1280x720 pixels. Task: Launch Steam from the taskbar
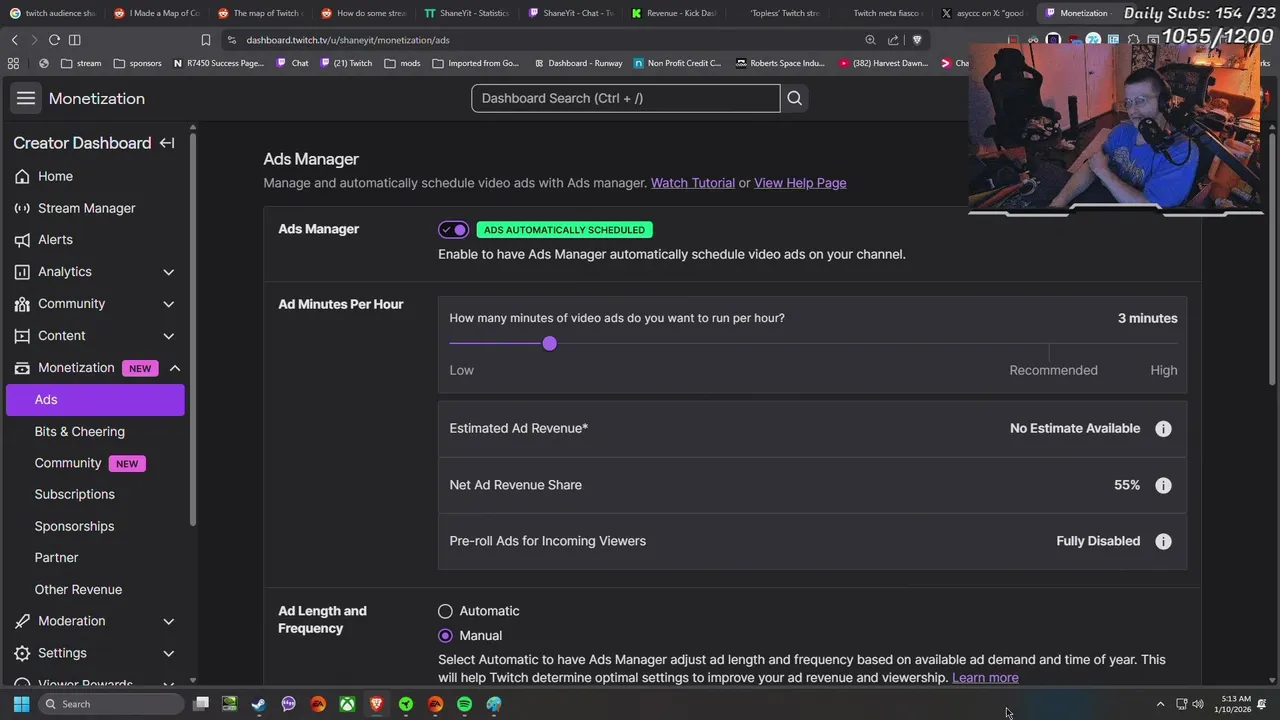coord(259,704)
